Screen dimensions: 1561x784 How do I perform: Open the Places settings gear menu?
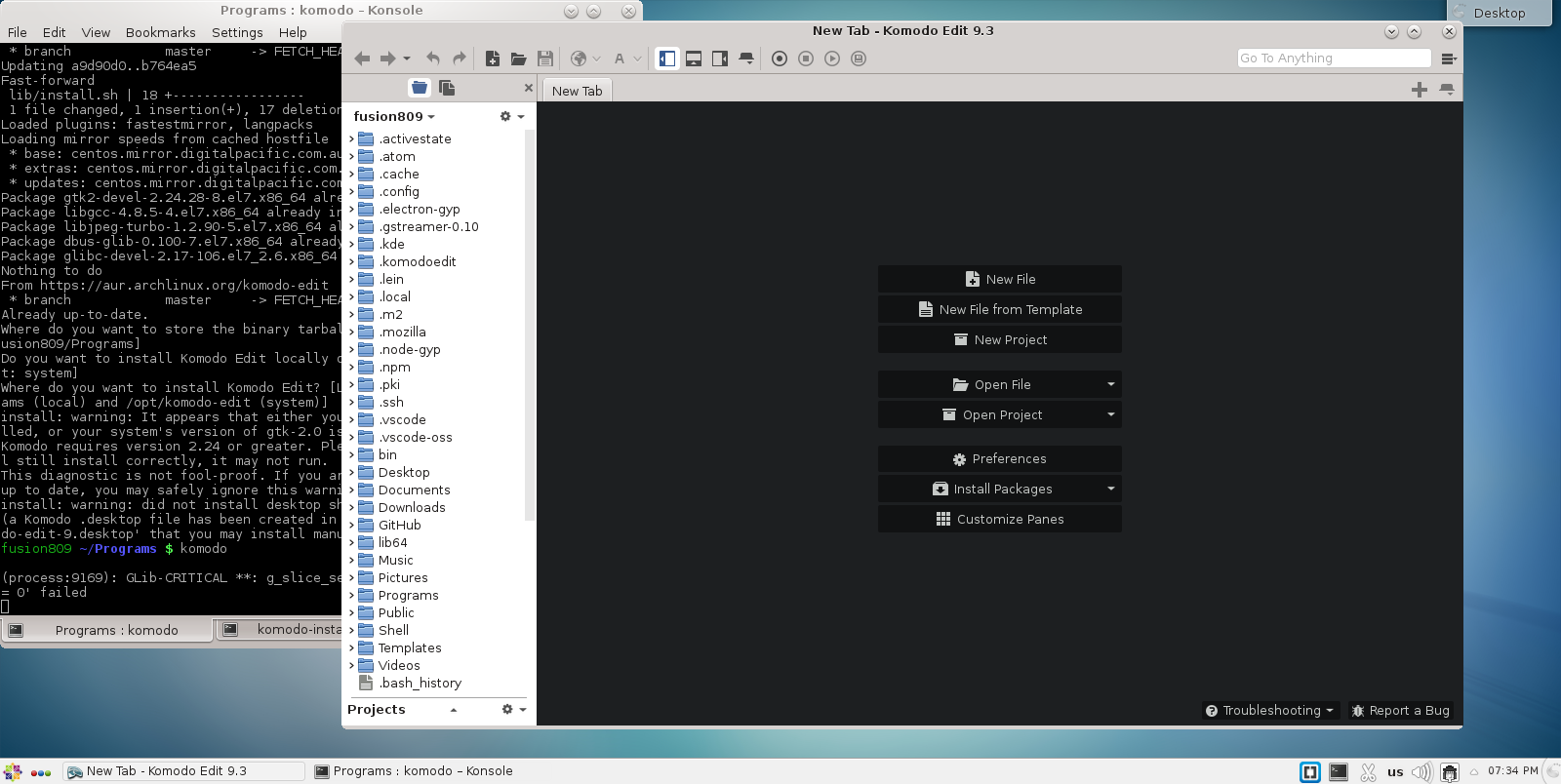tap(512, 116)
